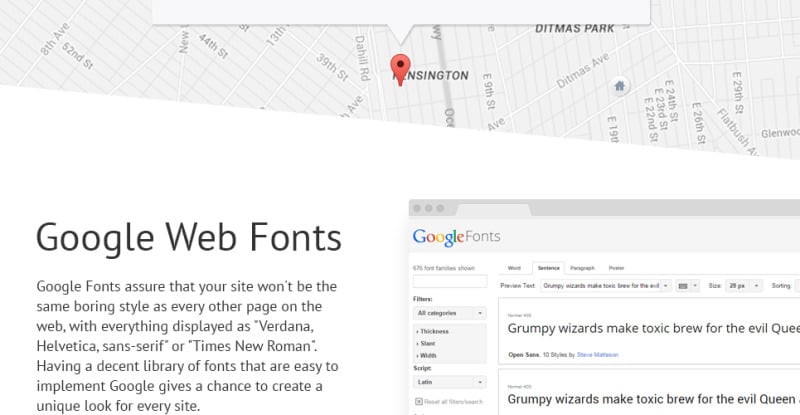
Task: Click the keyboard layout icon button
Action: click(x=687, y=286)
